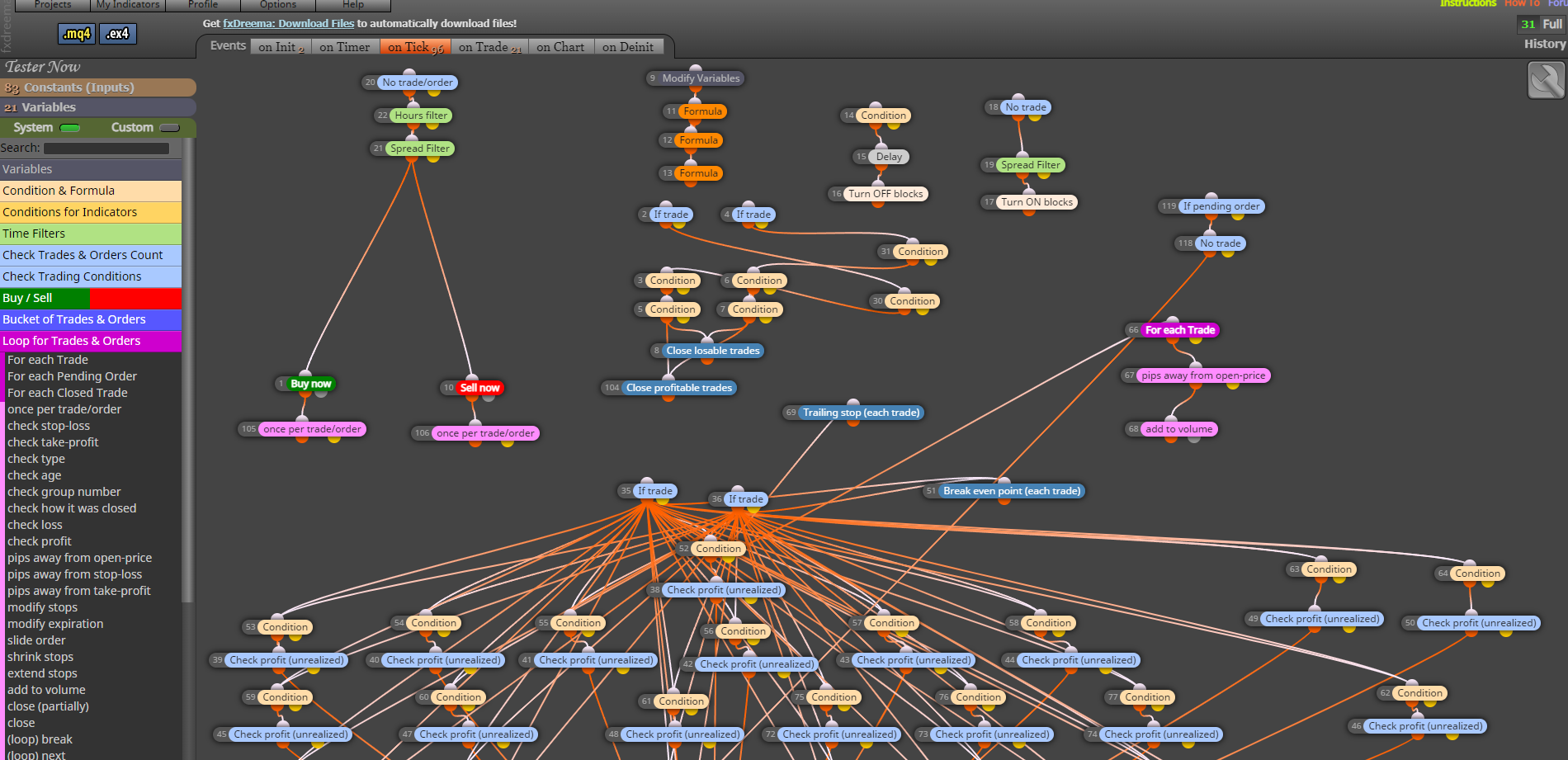
Task: Click the Close profitable trades block
Action: click(679, 388)
